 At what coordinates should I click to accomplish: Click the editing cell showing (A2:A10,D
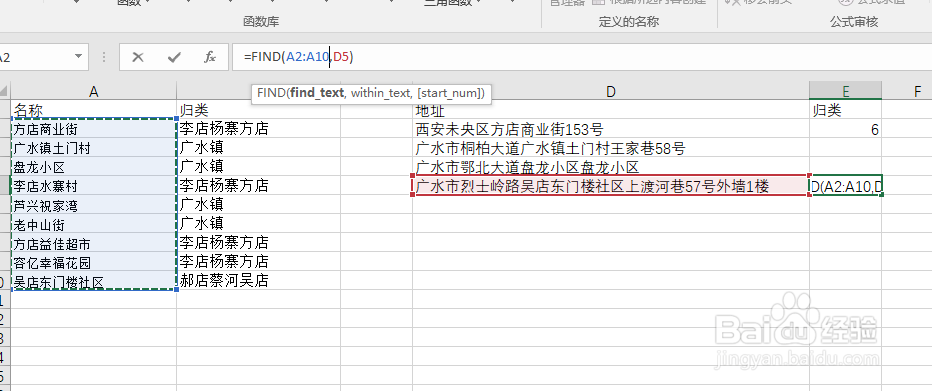click(x=846, y=186)
